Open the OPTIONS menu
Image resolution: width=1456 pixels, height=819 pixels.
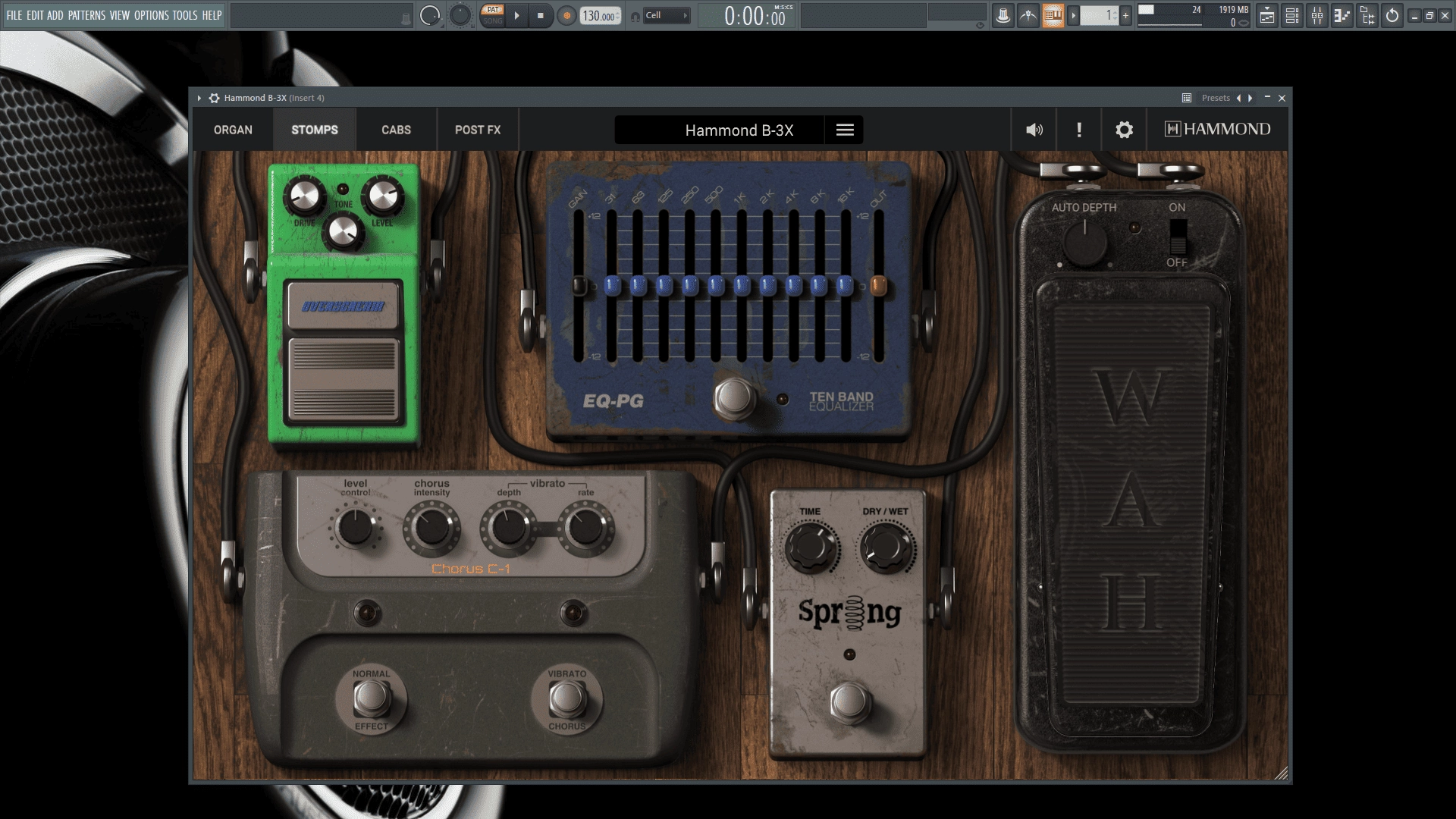coord(152,15)
